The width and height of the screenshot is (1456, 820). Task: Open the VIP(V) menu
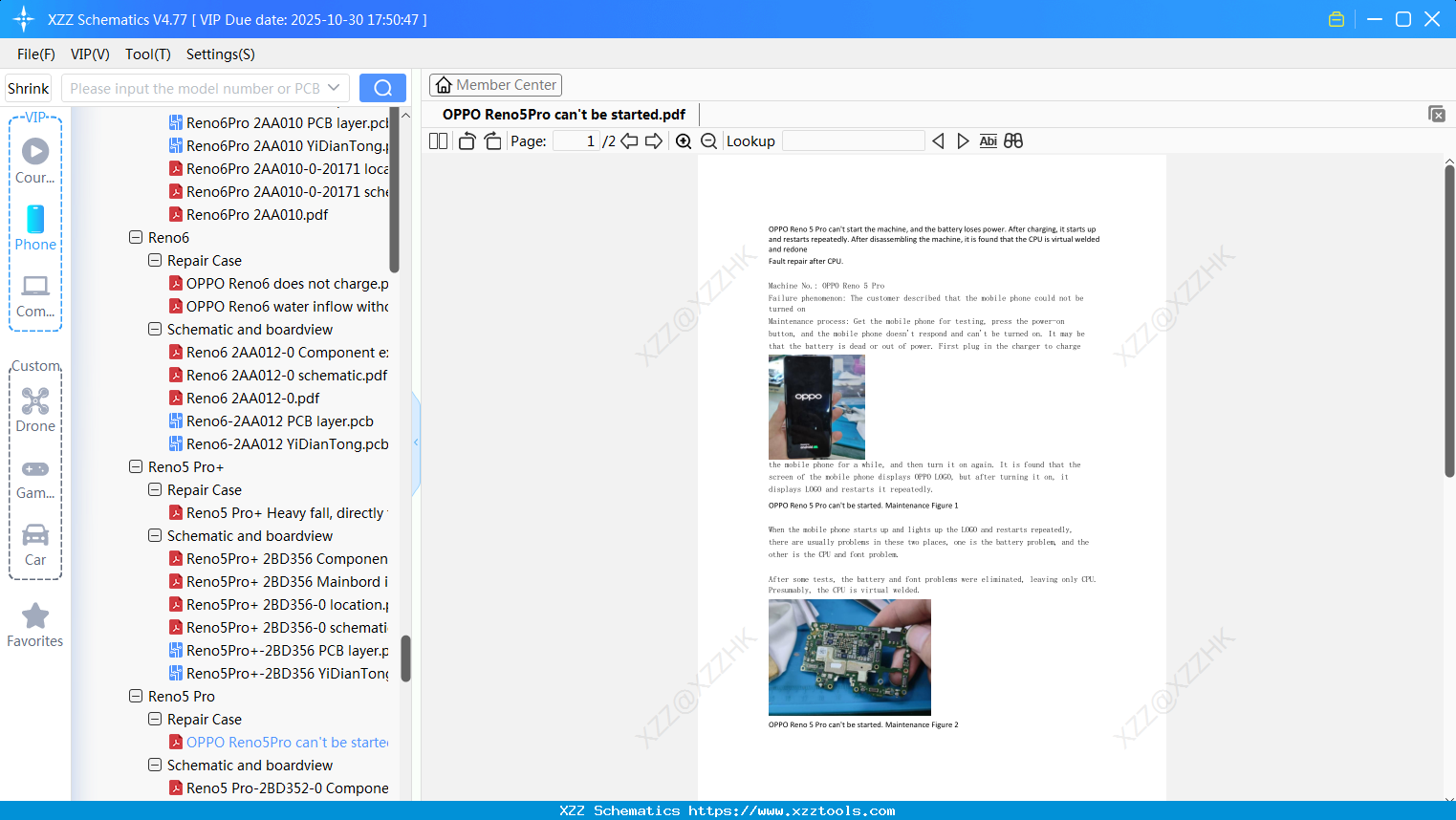(90, 54)
